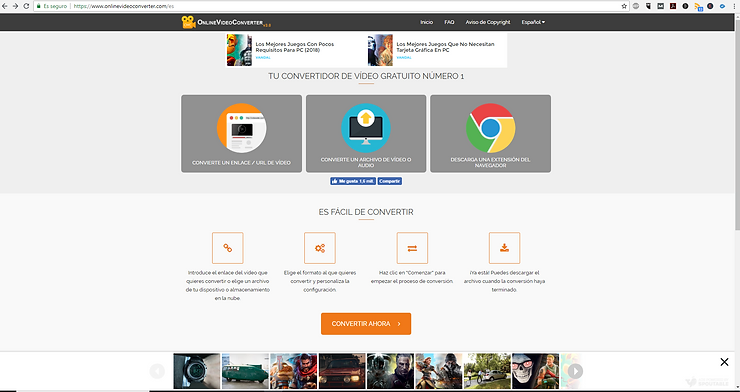This screenshot has height=392, width=740.
Task: Click the Chrome logo extension icon
Action: tap(490, 128)
